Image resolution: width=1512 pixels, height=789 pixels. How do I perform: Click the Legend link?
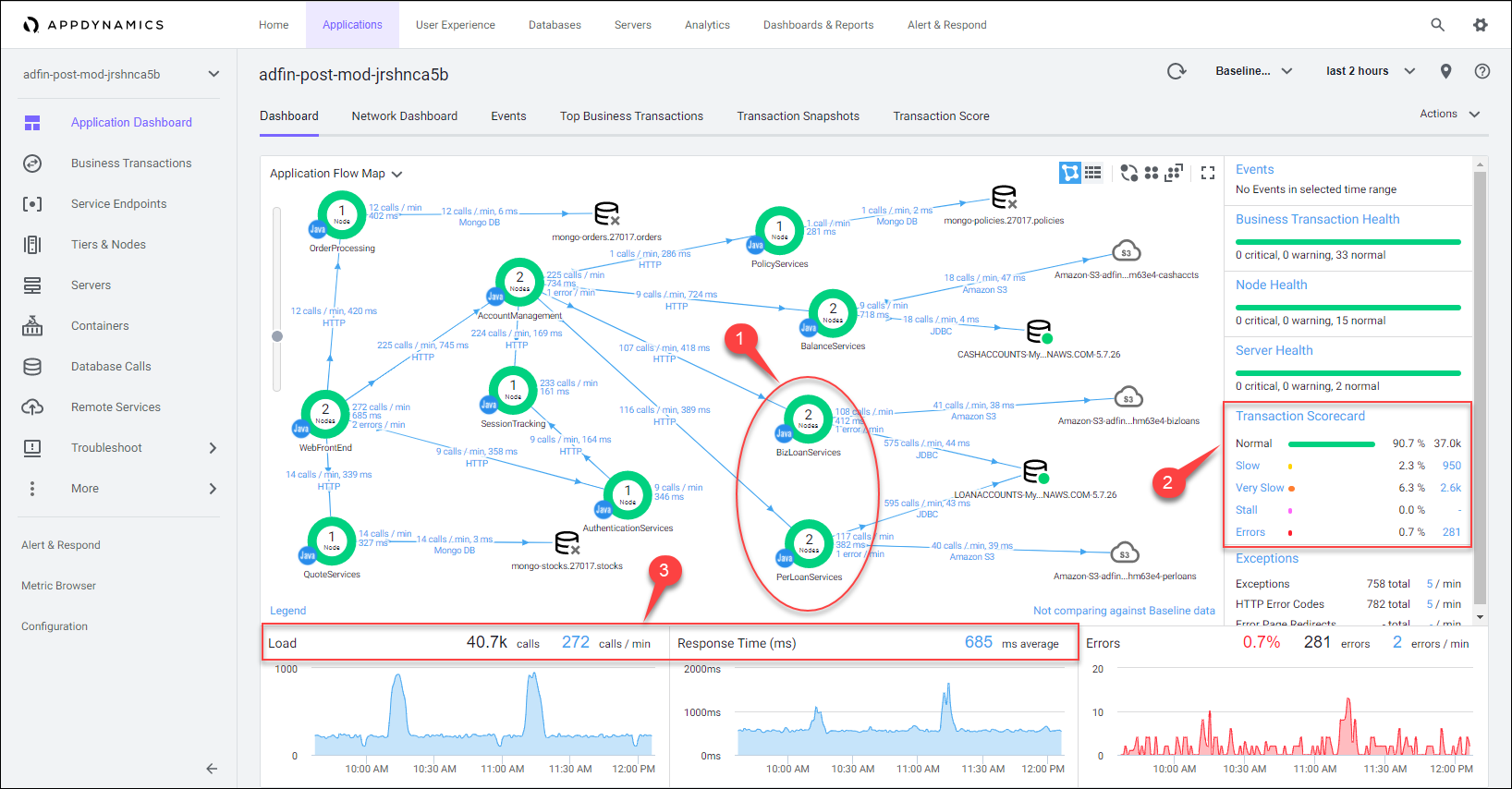point(287,611)
